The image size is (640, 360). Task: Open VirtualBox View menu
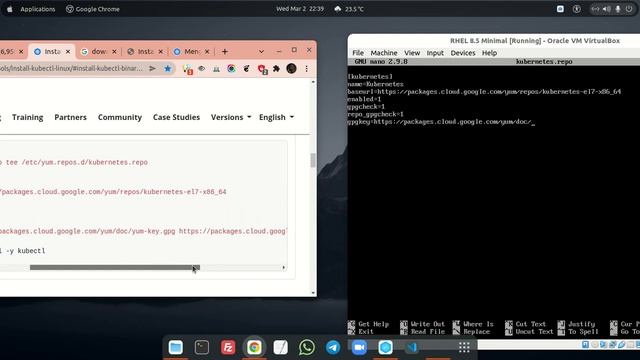(x=412, y=53)
